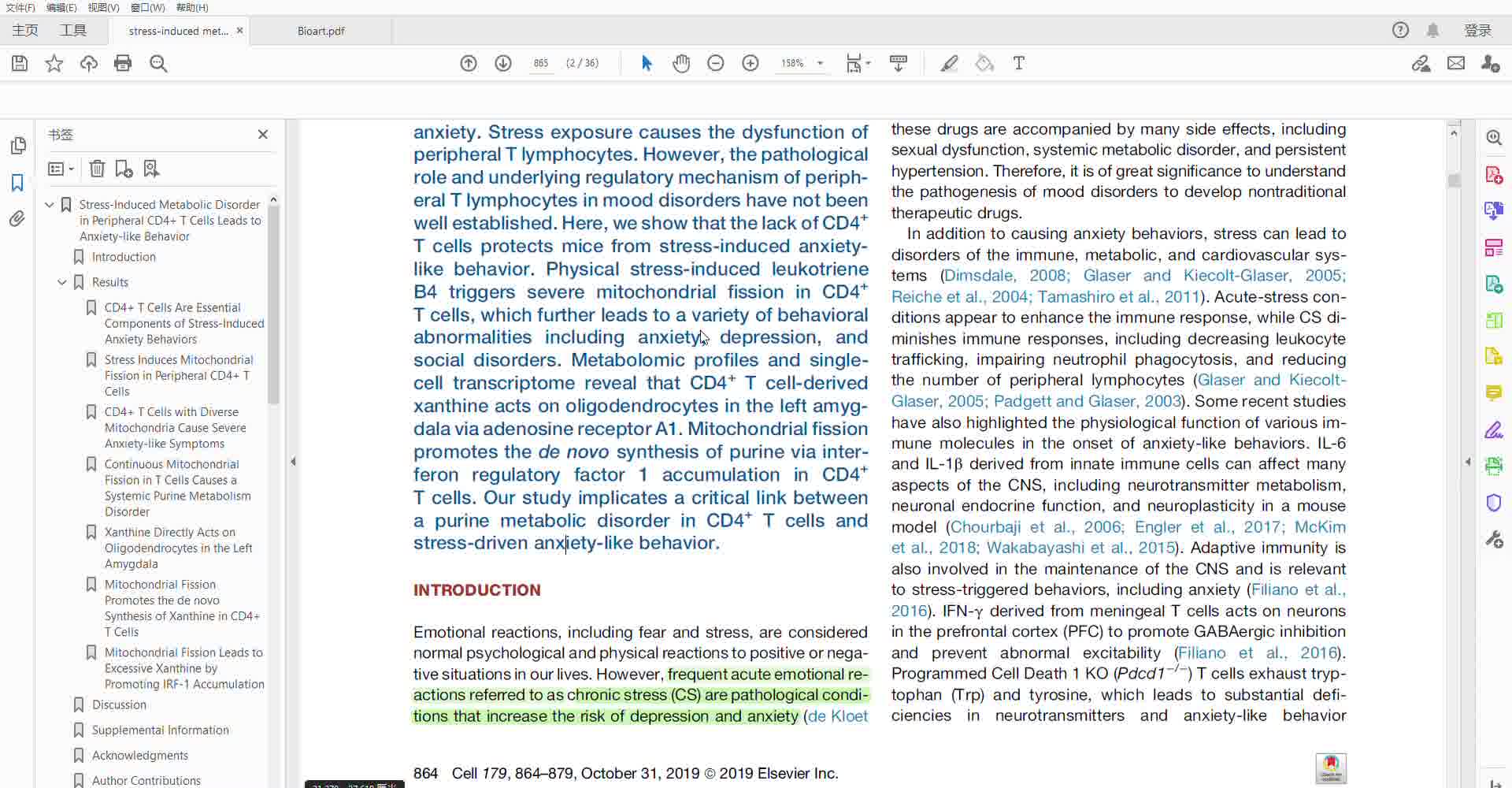Click the upload to cloud icon
The width and height of the screenshot is (1512, 788).
88,63
